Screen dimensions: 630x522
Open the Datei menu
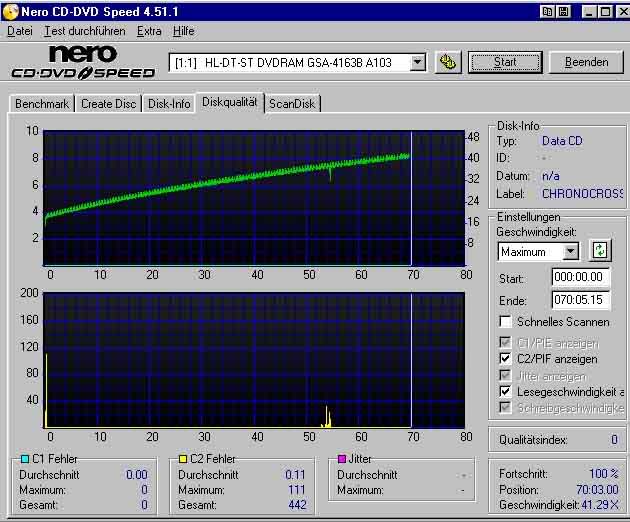point(20,31)
